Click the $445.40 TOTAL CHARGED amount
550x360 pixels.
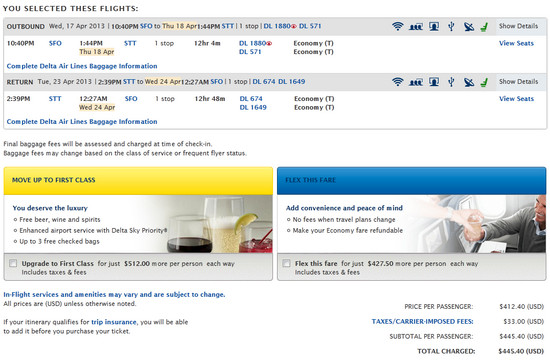(521, 351)
